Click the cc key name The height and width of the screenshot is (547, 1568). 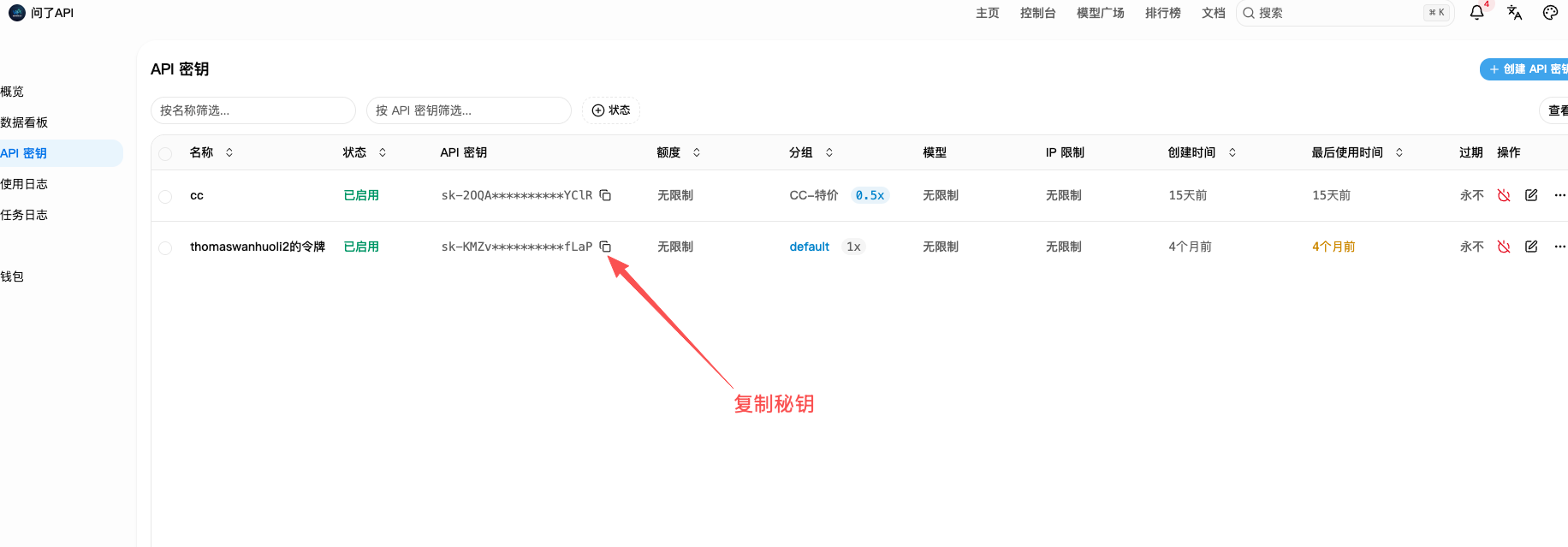(197, 195)
